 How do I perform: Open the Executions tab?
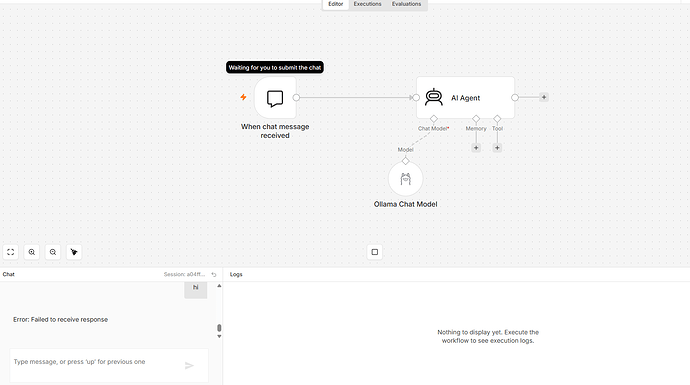[367, 4]
